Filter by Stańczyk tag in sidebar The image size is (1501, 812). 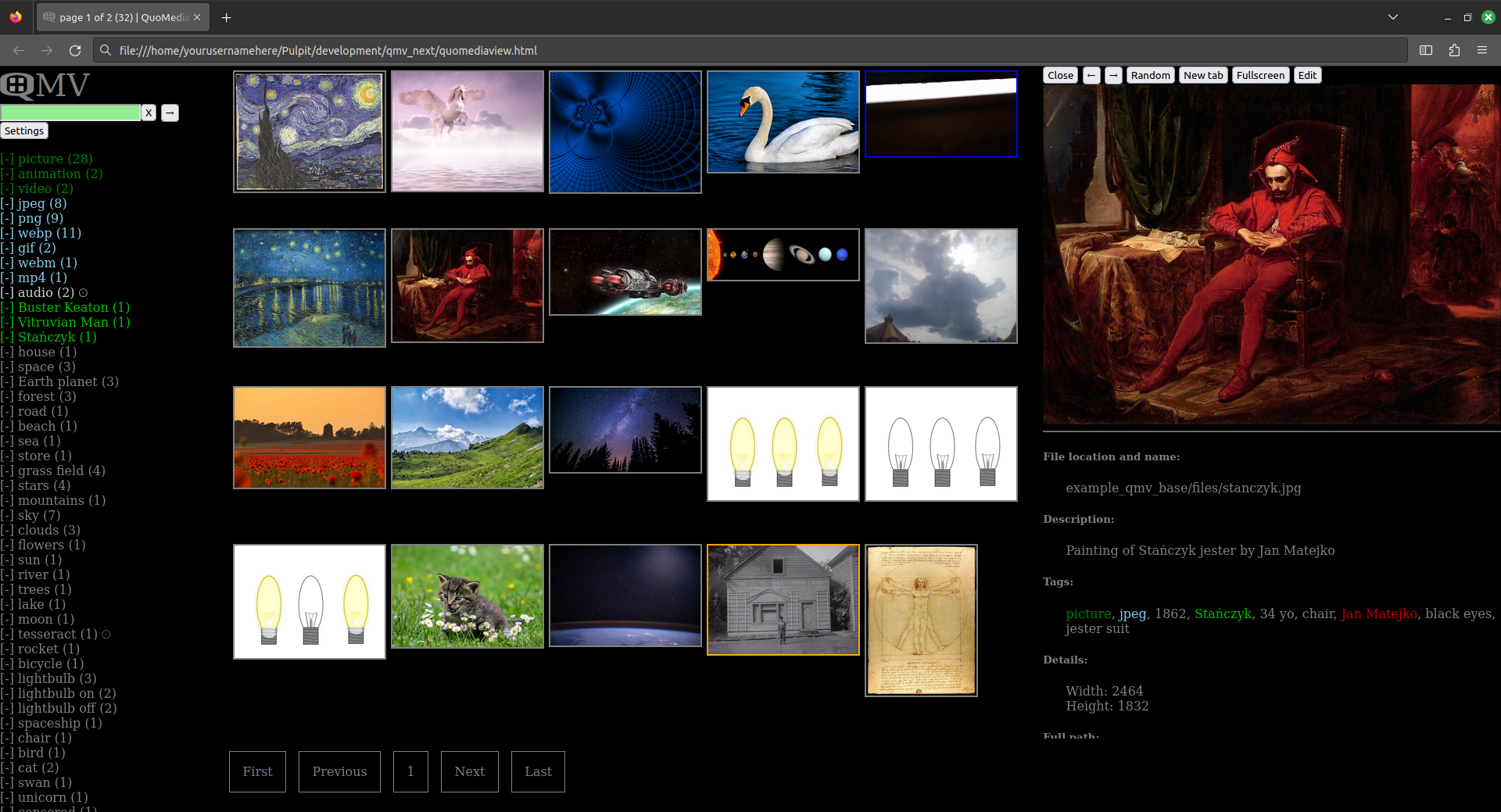point(57,337)
